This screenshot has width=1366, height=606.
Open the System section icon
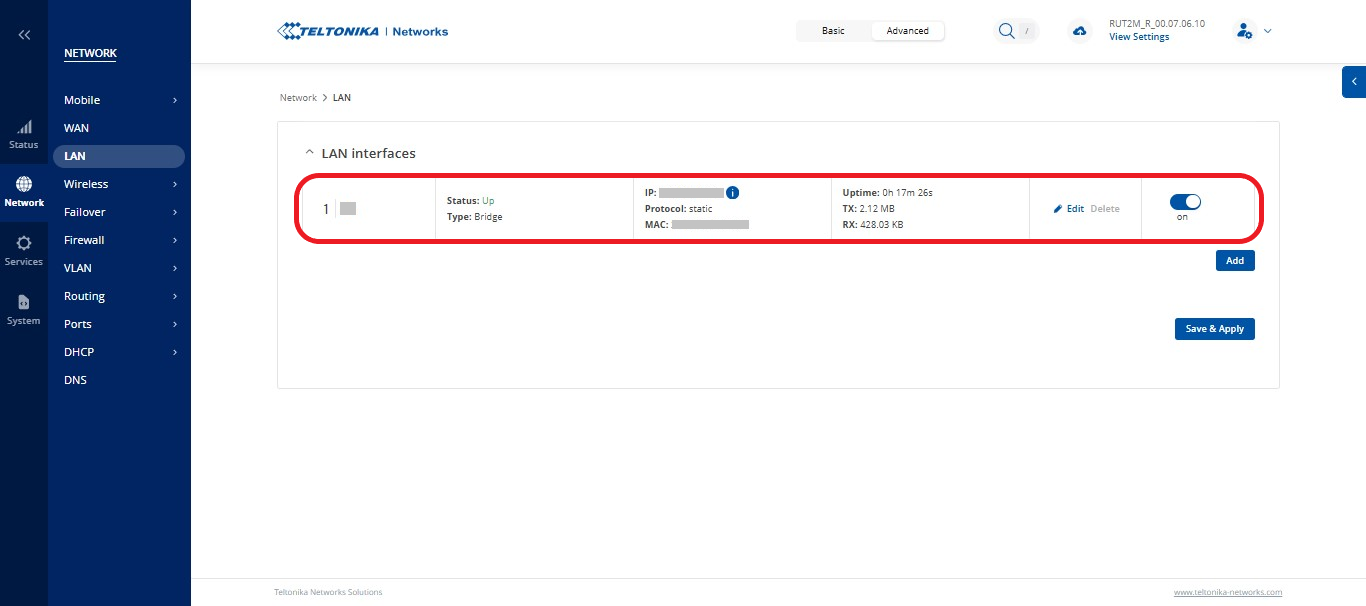[x=24, y=303]
